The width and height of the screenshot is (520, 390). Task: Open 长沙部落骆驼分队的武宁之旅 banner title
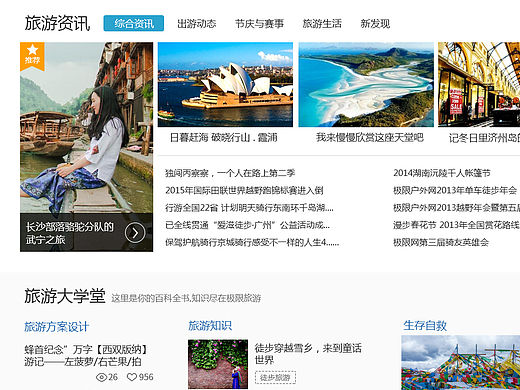70,233
